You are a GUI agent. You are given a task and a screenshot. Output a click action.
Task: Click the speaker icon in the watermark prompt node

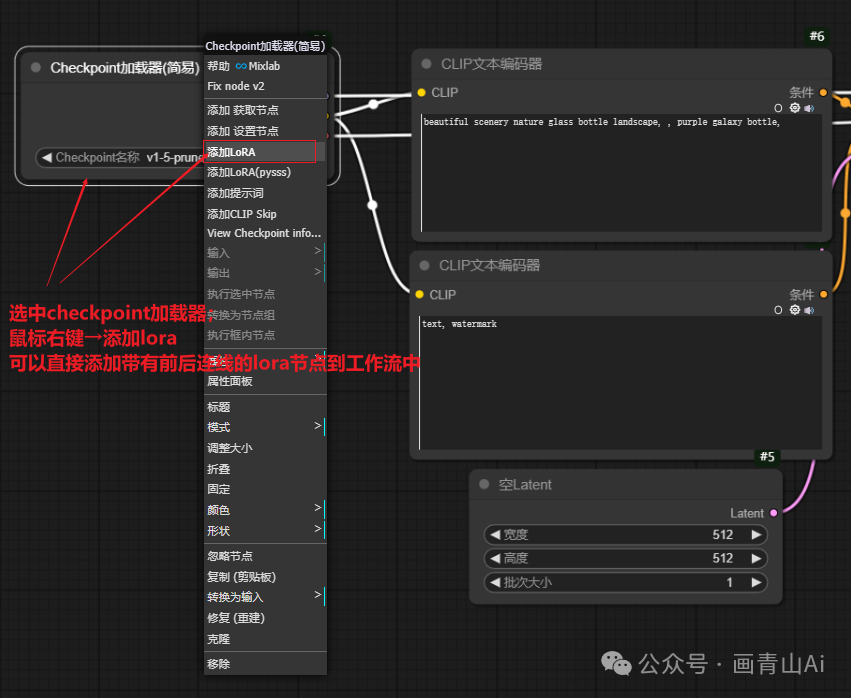click(809, 310)
